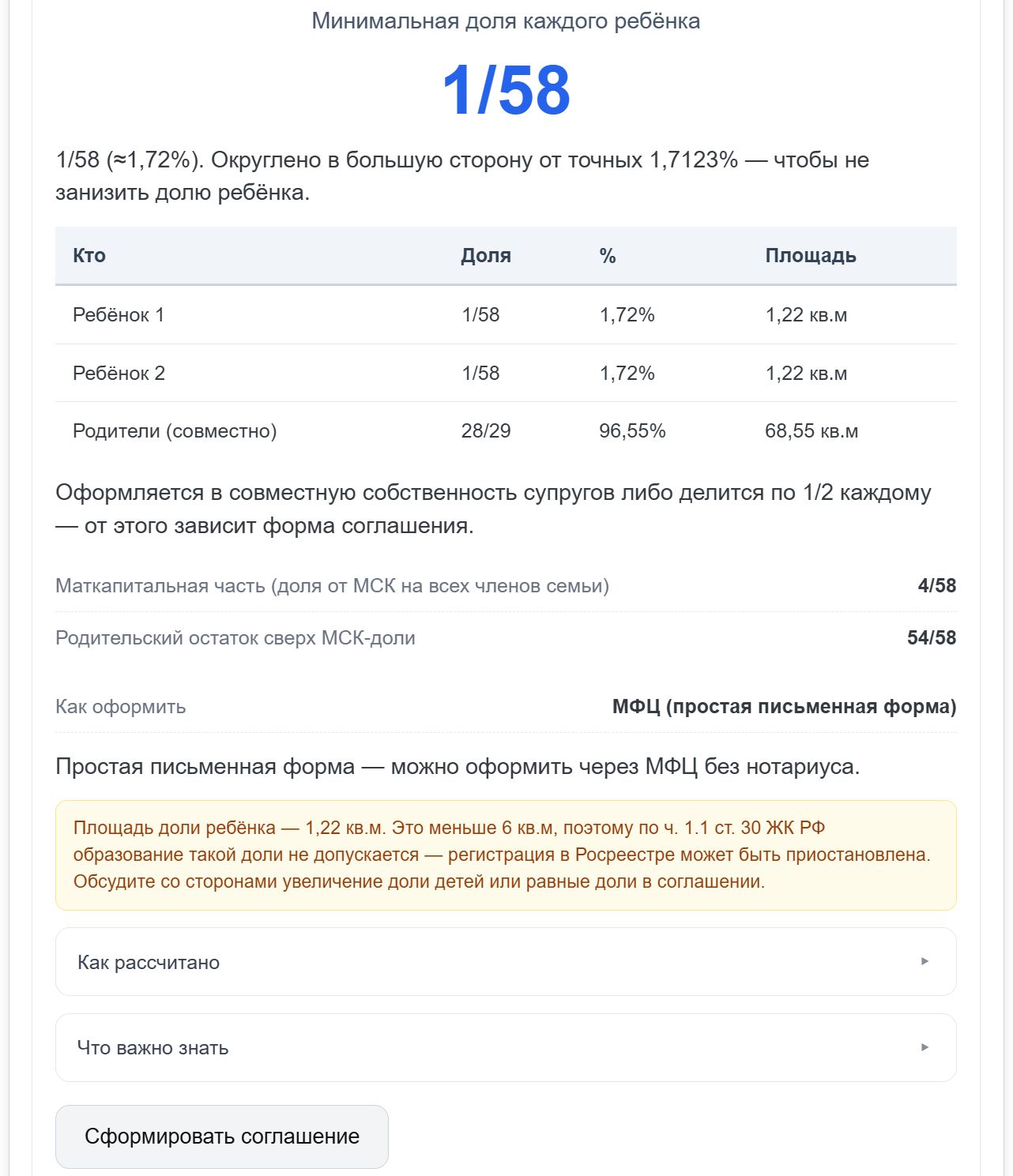Select the 28/29 share cell
Viewport: 1013px width, 1176px height.
click(486, 430)
